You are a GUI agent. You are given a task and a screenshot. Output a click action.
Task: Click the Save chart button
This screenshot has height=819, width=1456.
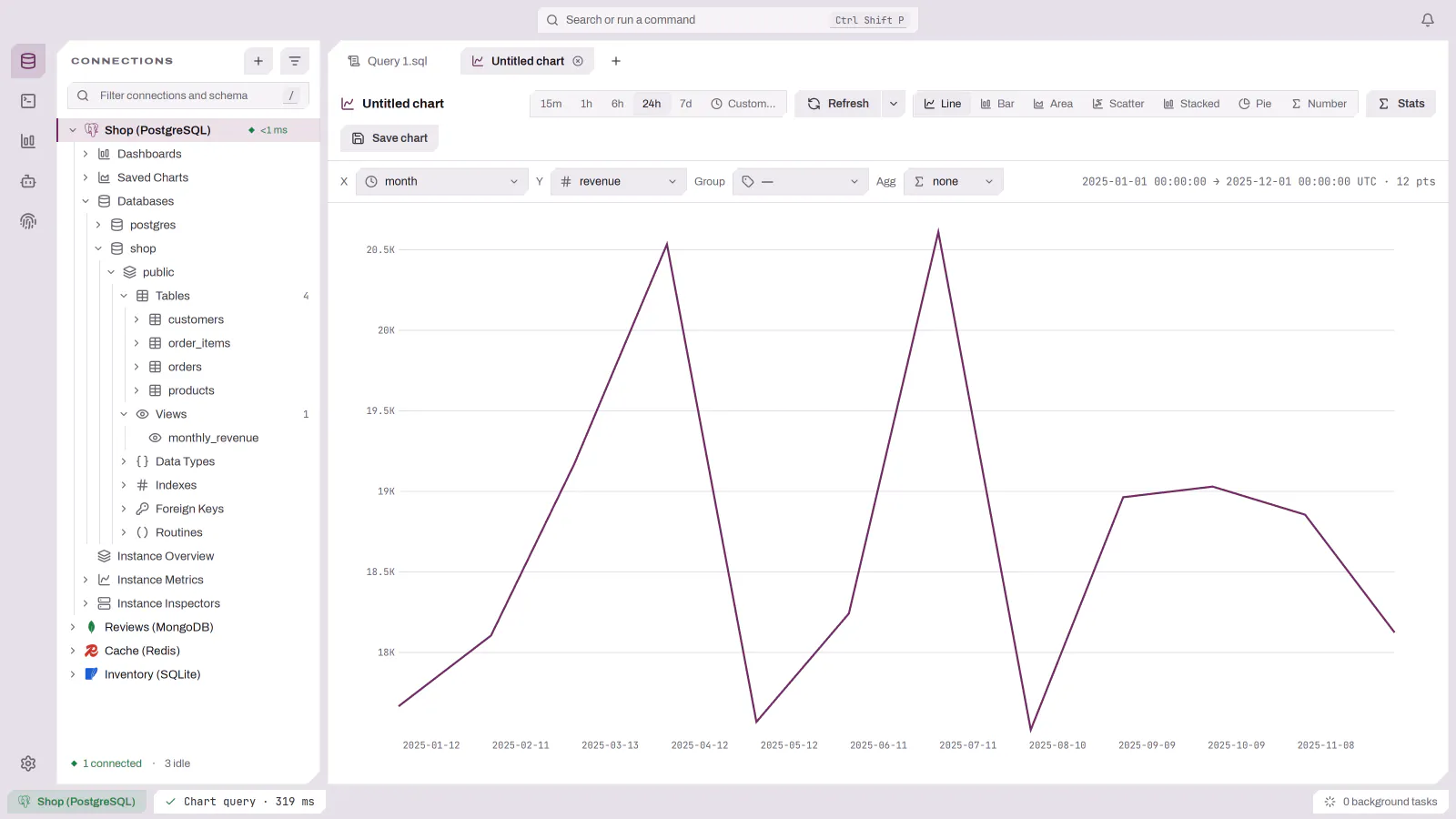(389, 138)
